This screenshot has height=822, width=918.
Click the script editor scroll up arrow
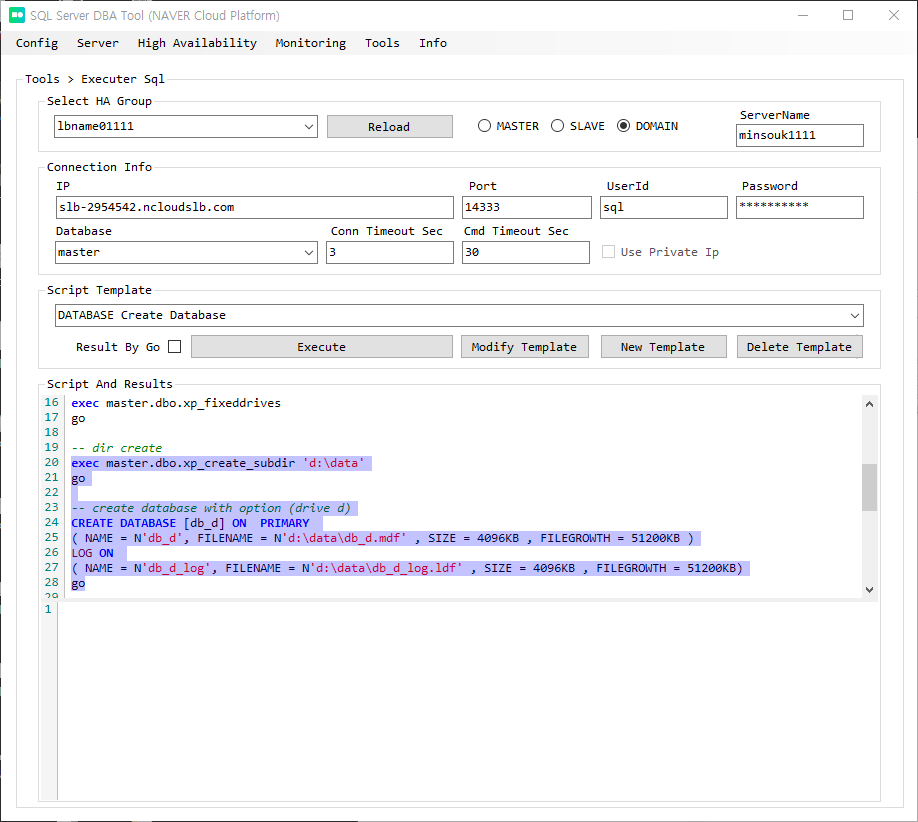point(869,404)
